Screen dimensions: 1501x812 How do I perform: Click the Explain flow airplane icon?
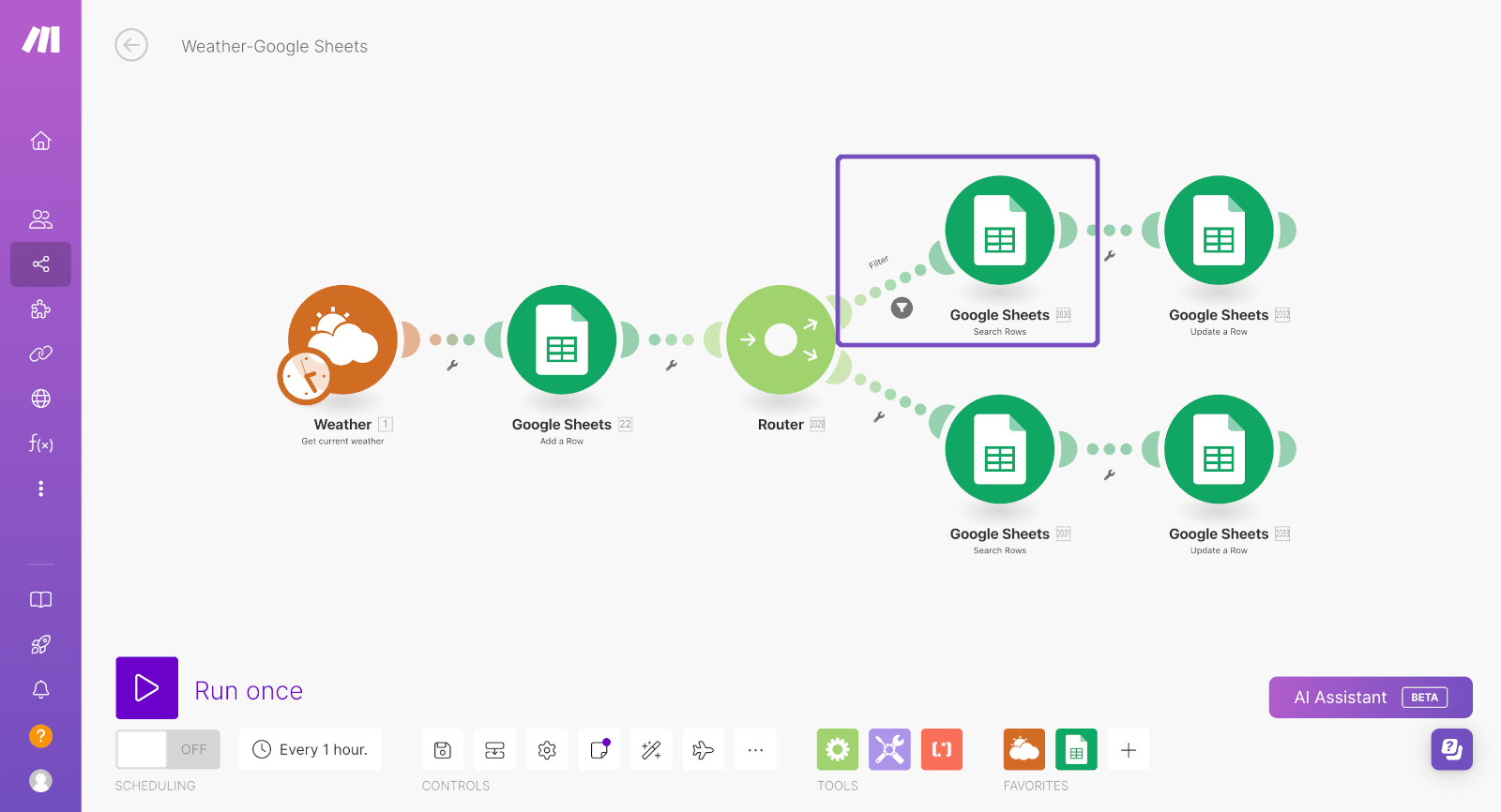[703, 750]
